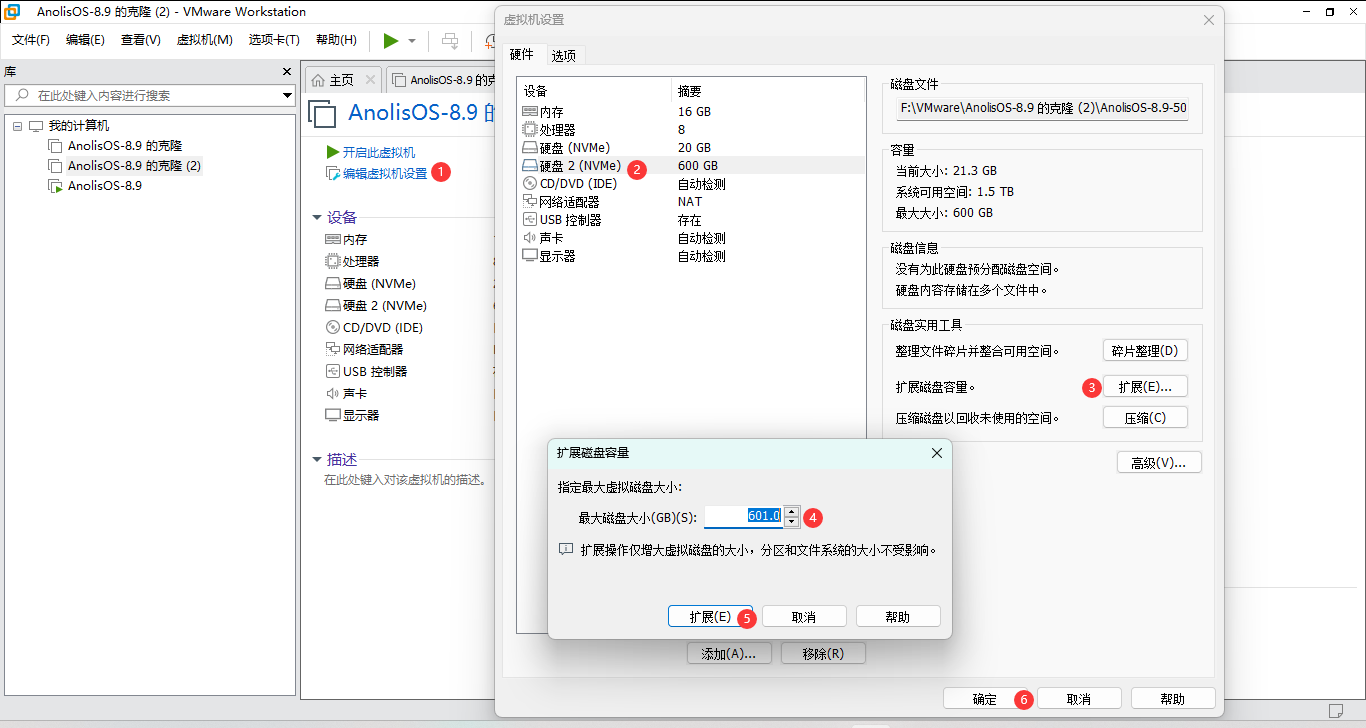Image resolution: width=1366 pixels, height=728 pixels.
Task: Open the library search dropdown arrow
Action: coord(285,95)
